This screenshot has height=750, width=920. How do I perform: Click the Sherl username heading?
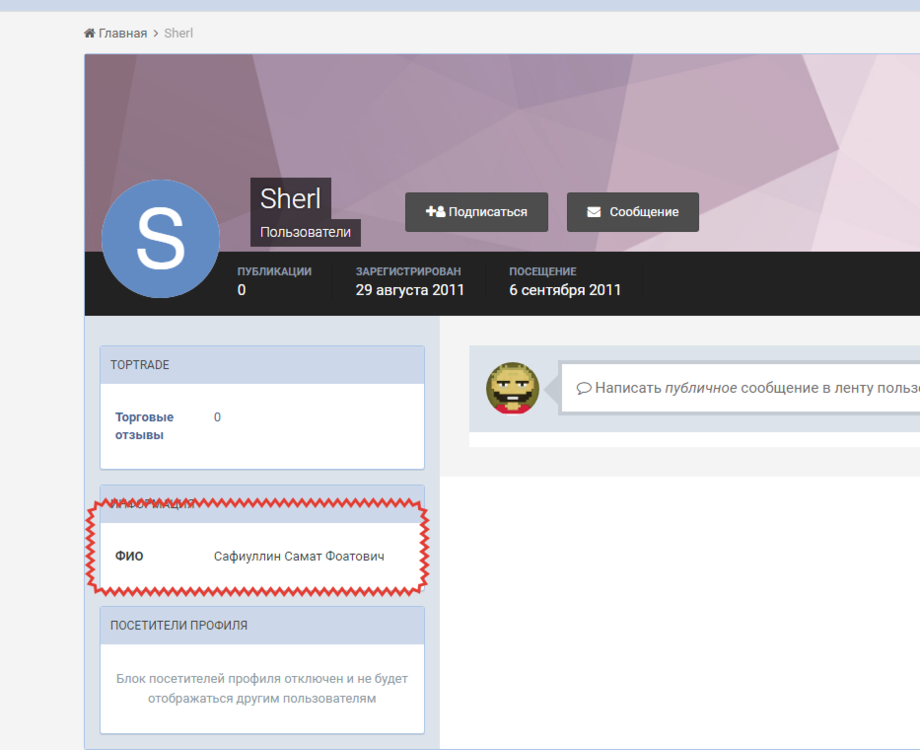[290, 198]
